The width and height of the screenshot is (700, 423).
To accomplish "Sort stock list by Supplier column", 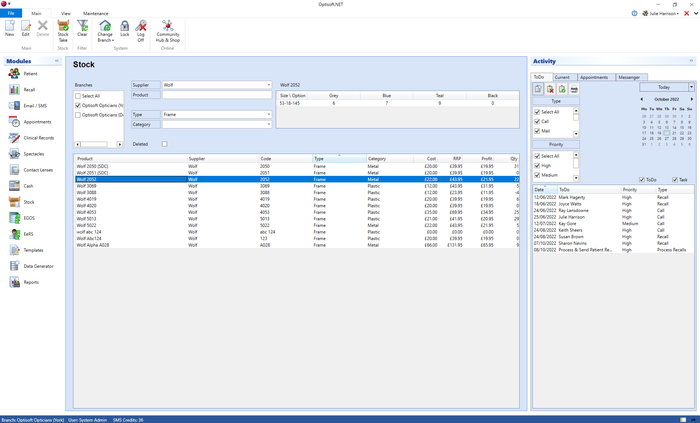I will click(x=223, y=158).
